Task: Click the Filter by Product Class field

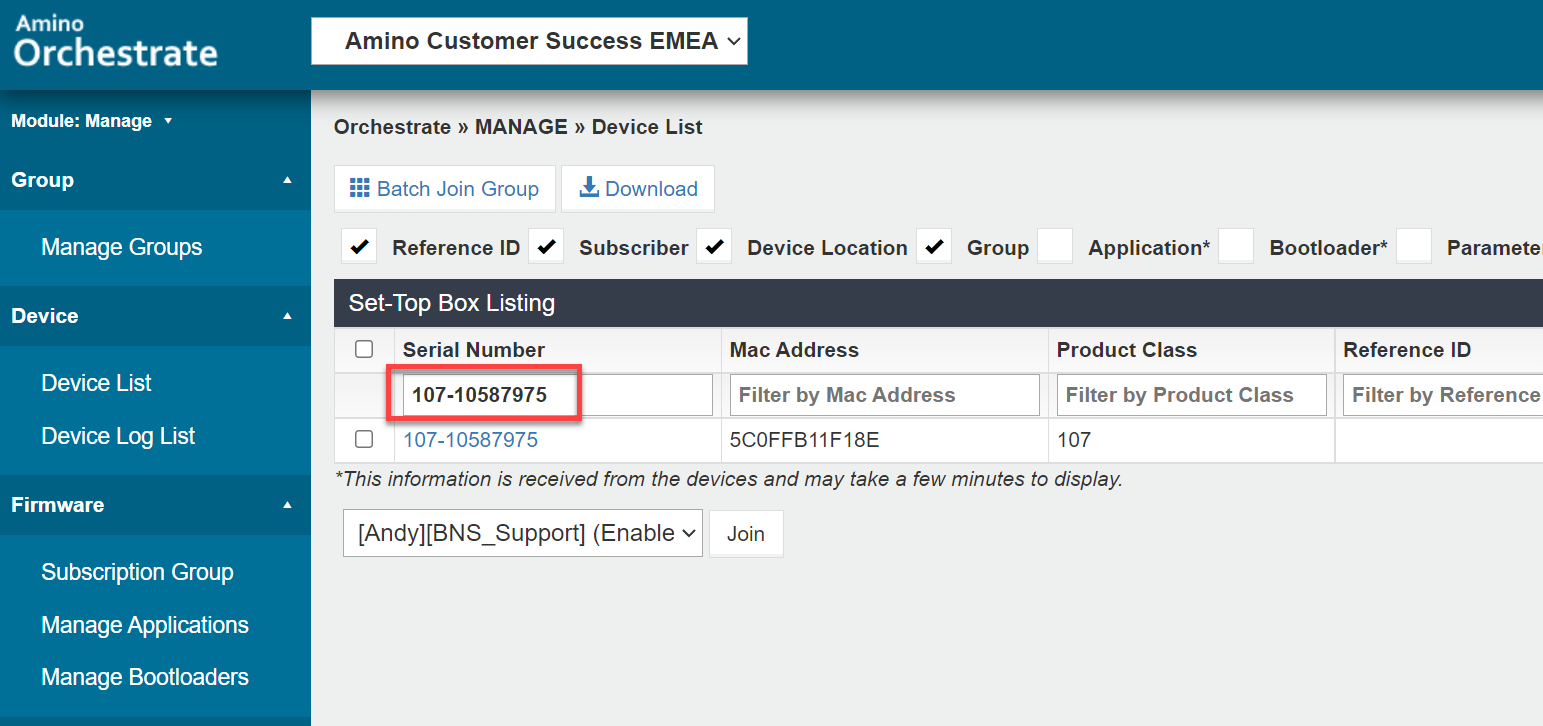Action: pyautogui.click(x=1192, y=395)
